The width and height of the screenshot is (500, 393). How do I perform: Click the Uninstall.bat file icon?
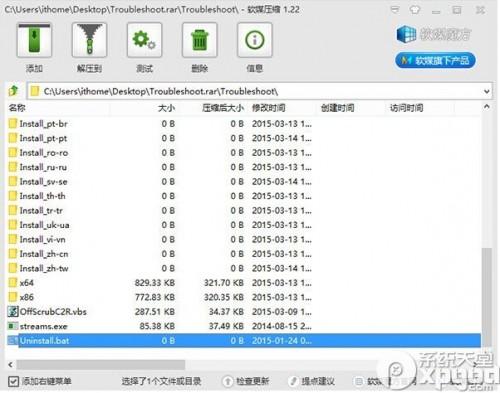[x=13, y=340]
